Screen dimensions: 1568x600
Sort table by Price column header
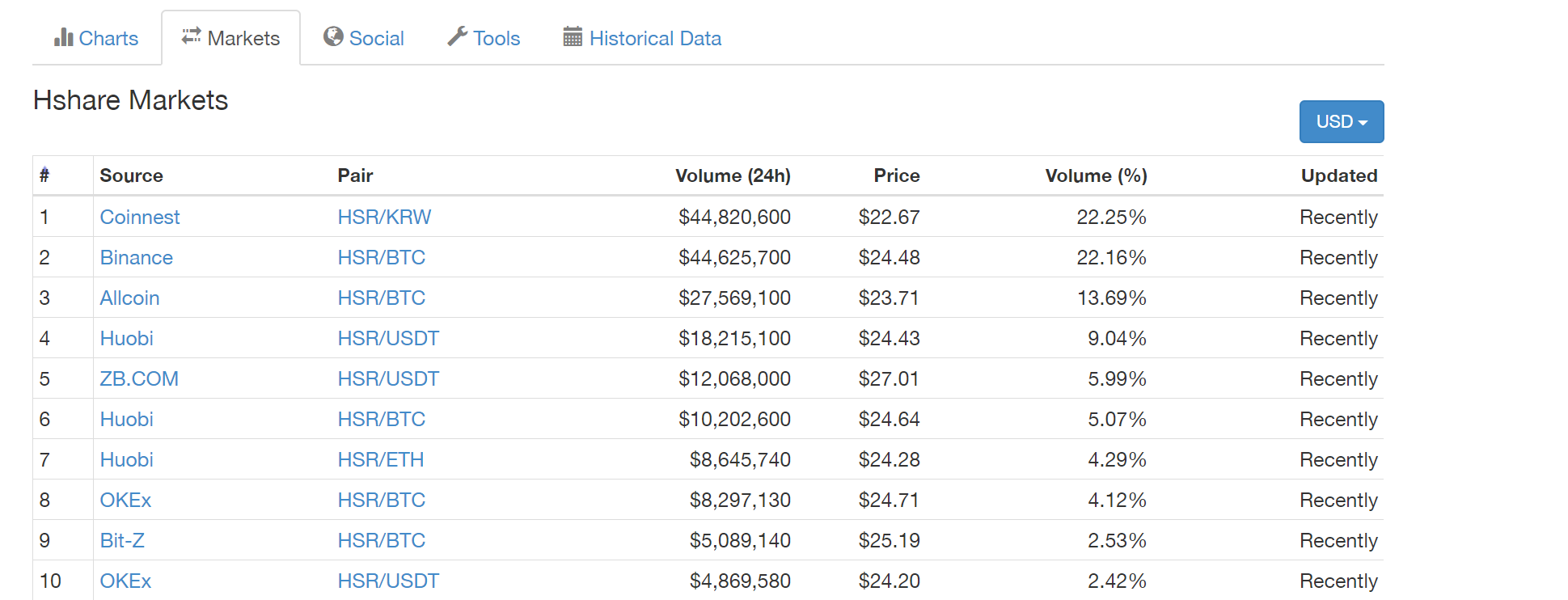click(x=897, y=175)
